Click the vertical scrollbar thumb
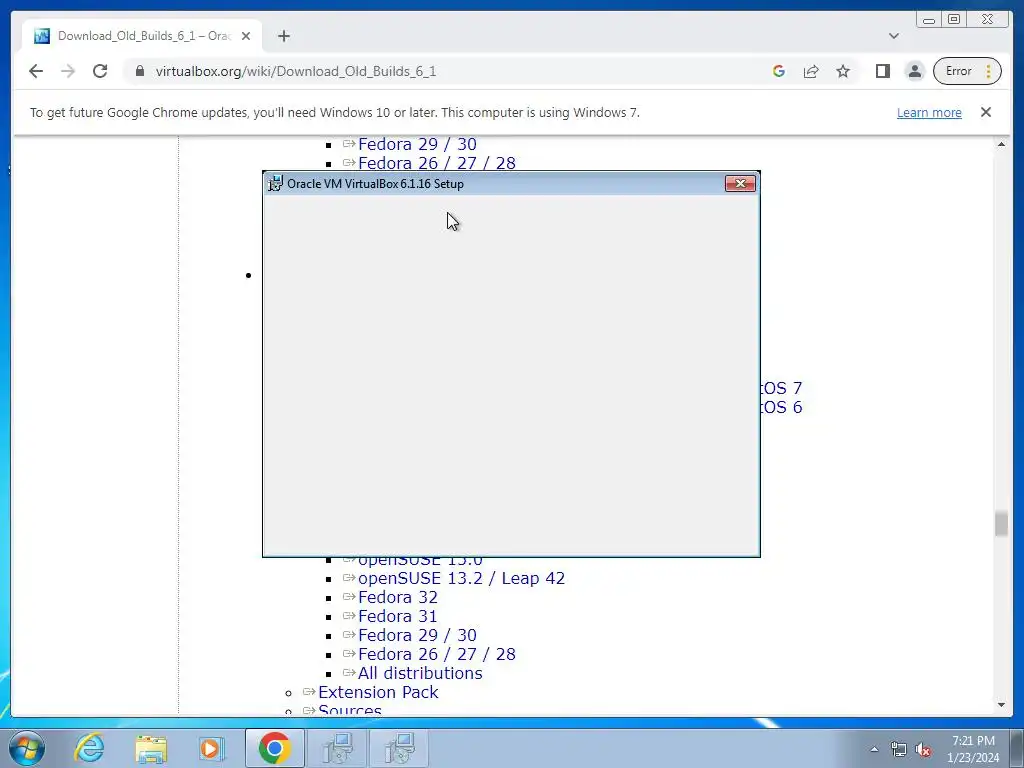1024x768 pixels. point(1001,524)
